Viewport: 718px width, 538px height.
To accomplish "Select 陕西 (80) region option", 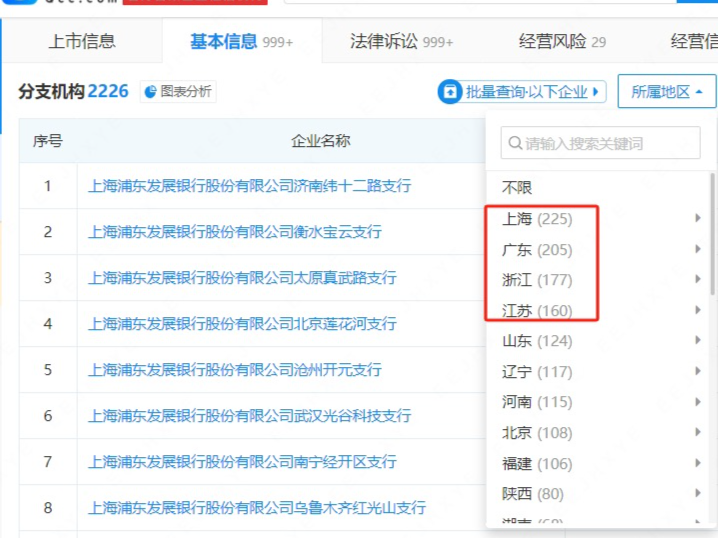I will click(533, 494).
